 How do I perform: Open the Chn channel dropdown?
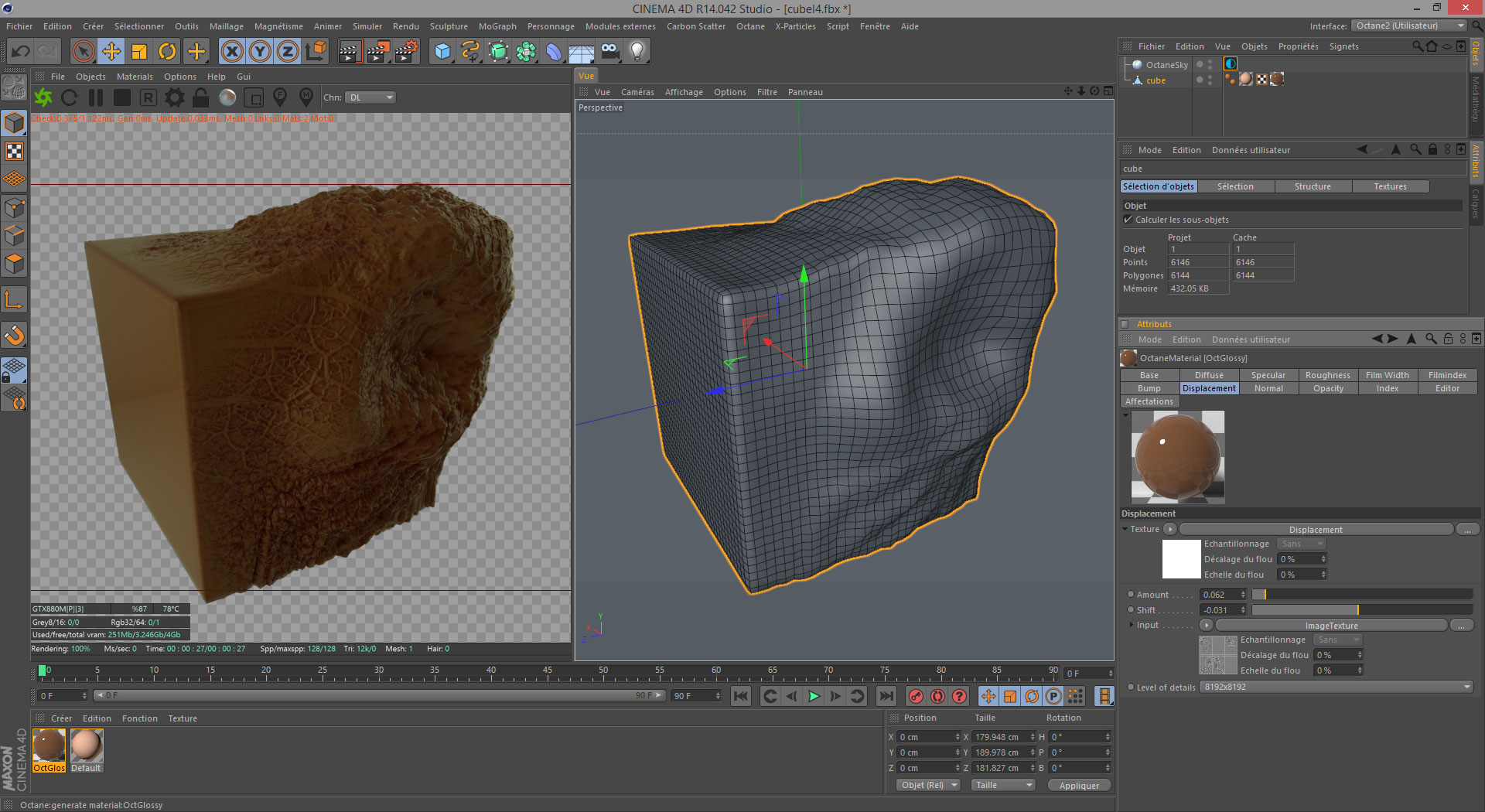[371, 97]
